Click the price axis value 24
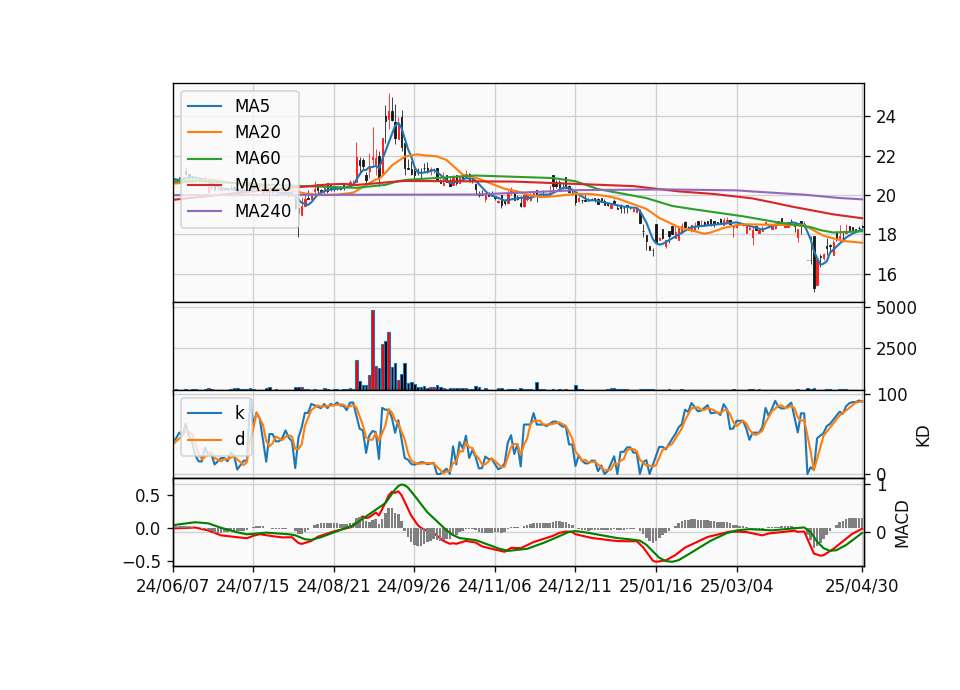The image size is (960, 690). point(886,117)
